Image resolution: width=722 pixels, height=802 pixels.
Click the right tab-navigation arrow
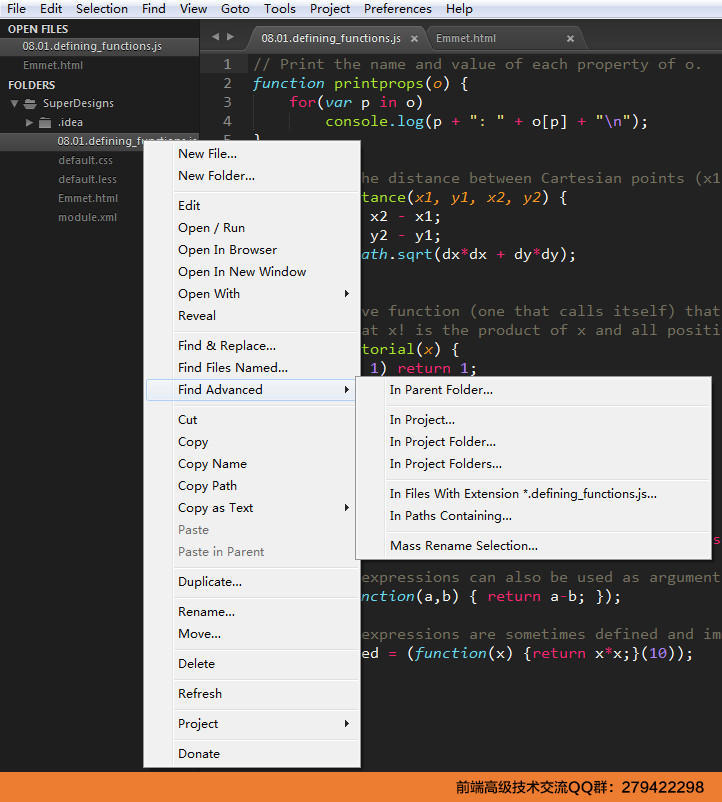[231, 37]
